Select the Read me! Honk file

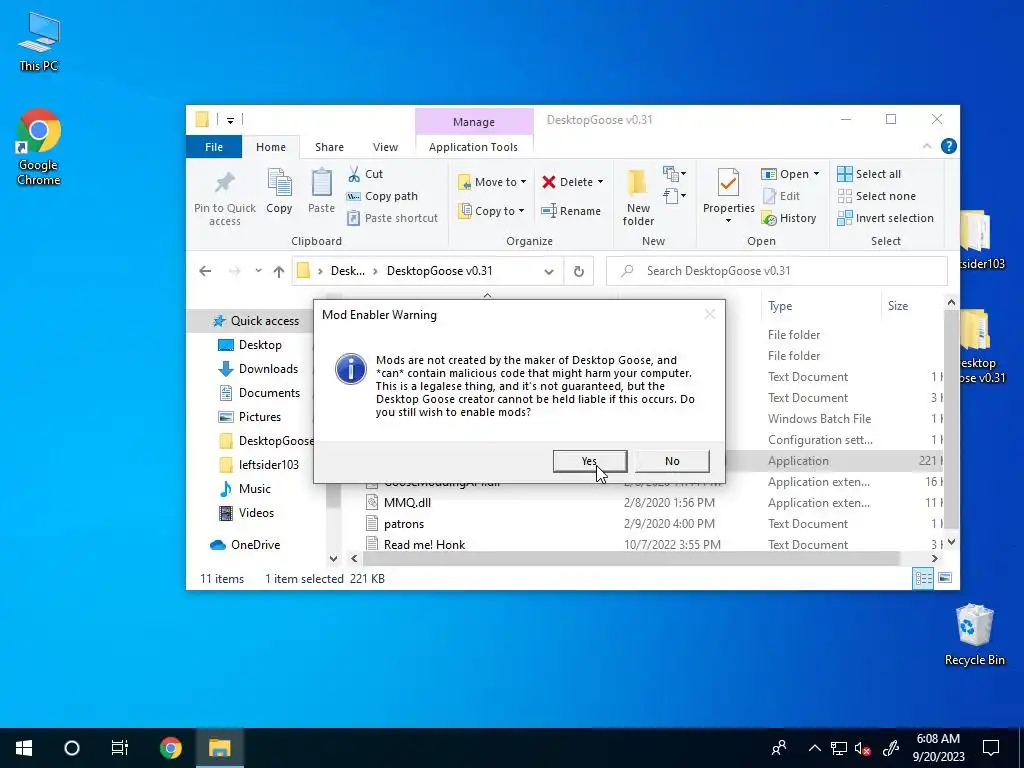click(x=424, y=545)
